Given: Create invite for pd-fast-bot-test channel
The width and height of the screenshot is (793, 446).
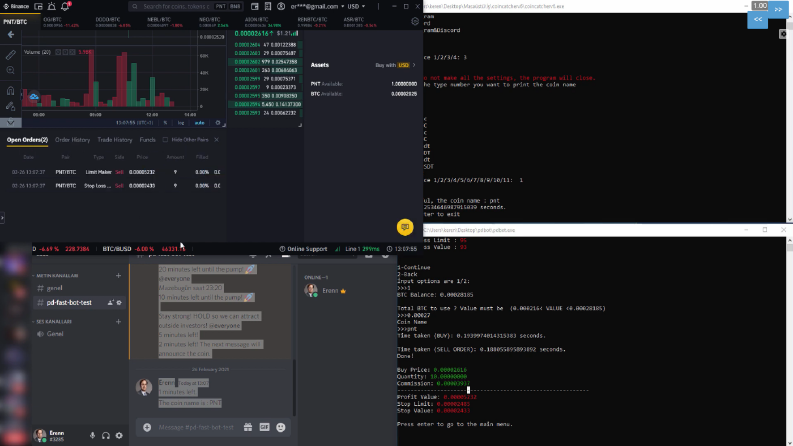Looking at the screenshot, I should 110,302.
